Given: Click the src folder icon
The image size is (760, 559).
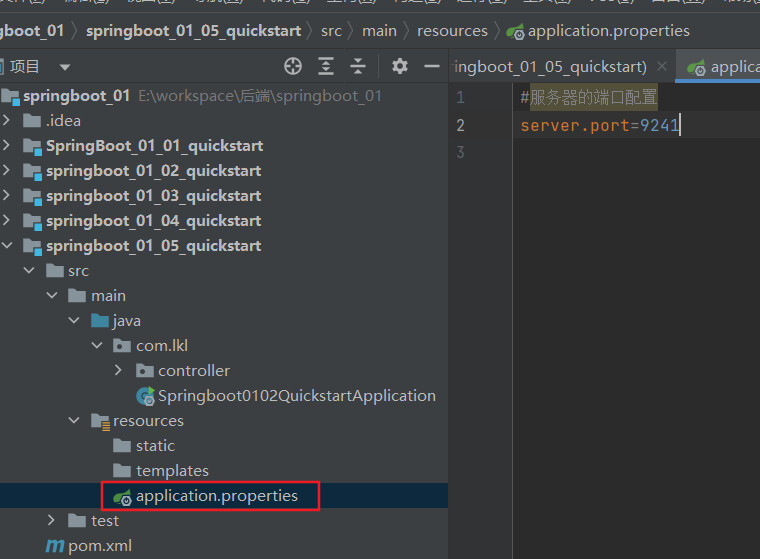Looking at the screenshot, I should click(55, 271).
